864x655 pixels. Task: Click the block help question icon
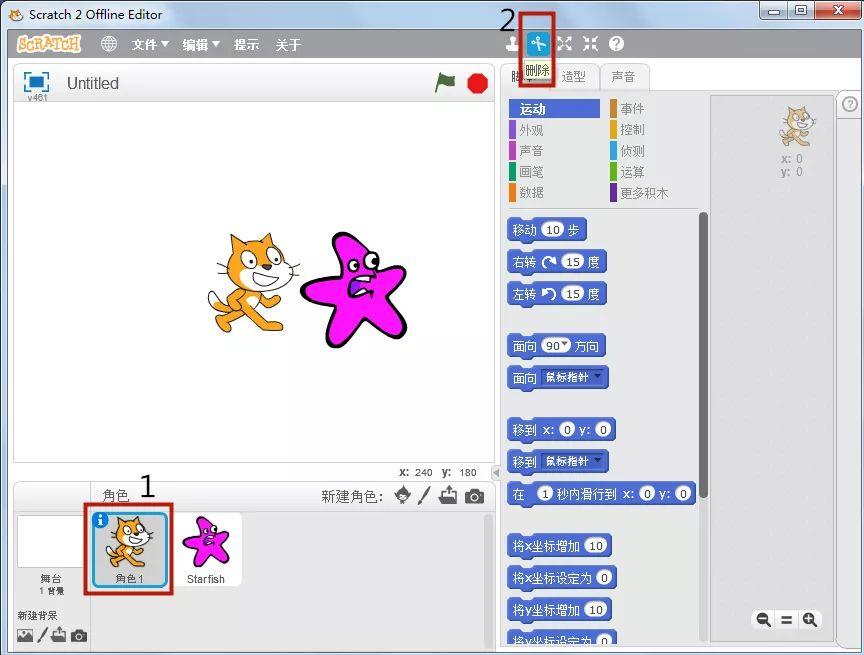[x=616, y=44]
